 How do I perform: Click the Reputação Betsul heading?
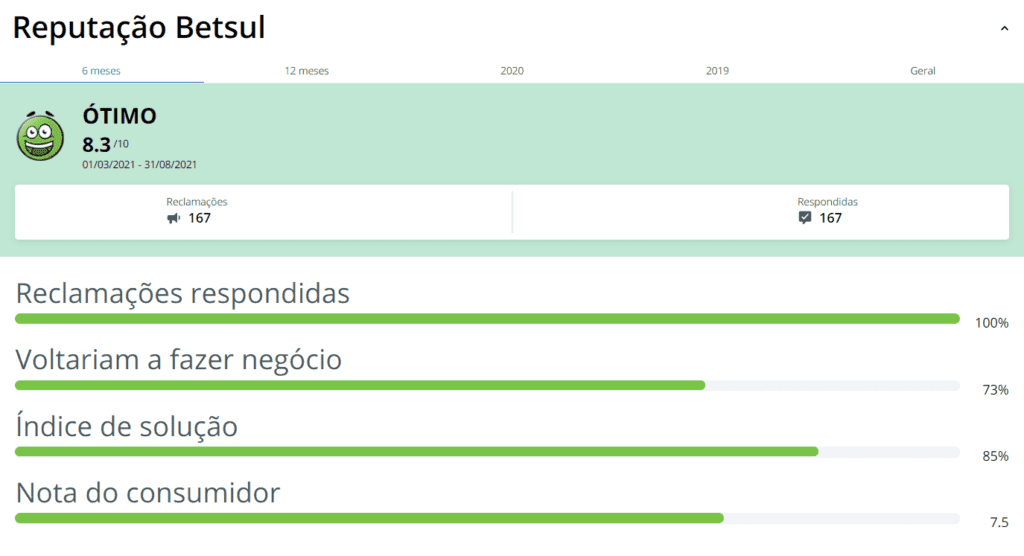click(139, 27)
